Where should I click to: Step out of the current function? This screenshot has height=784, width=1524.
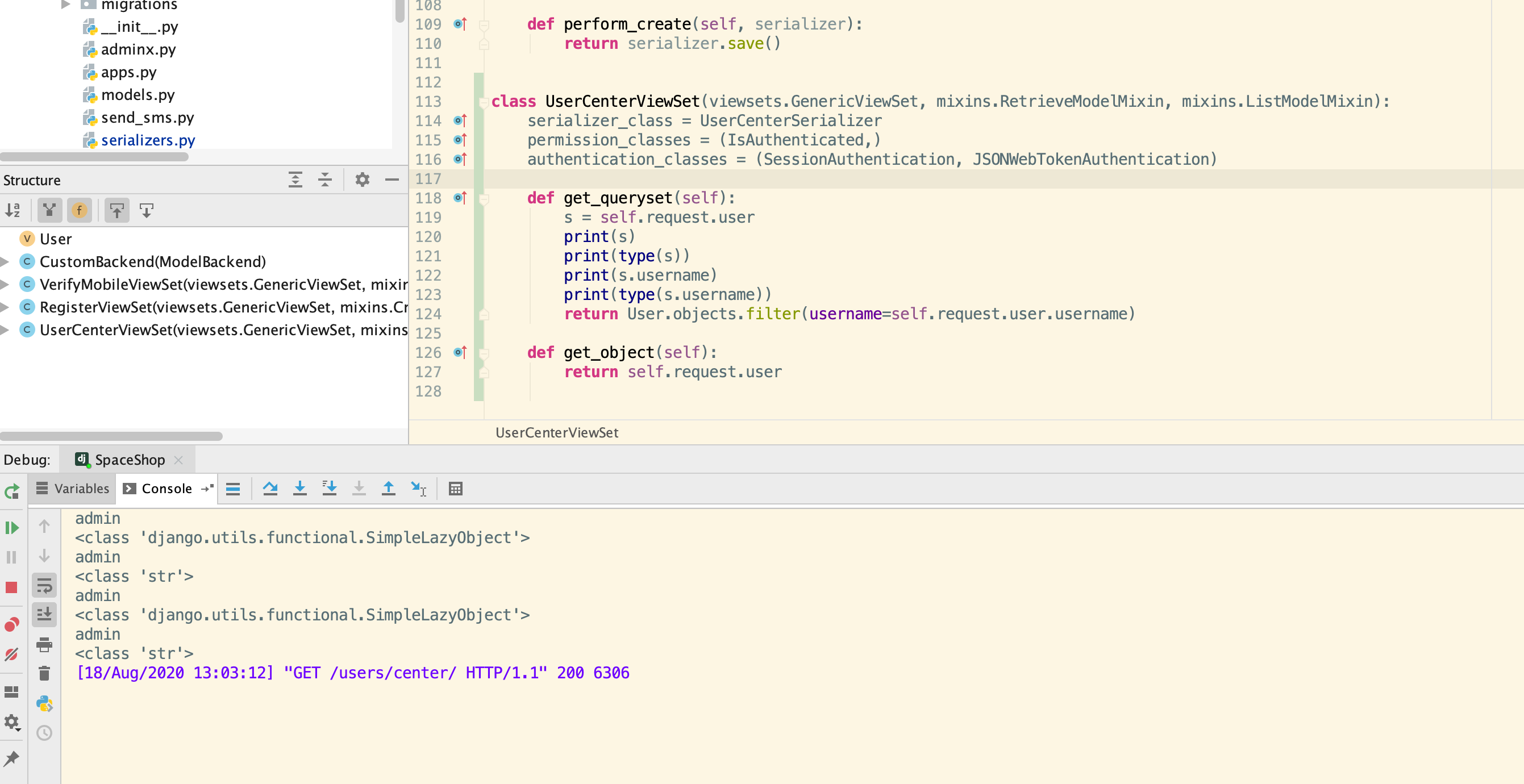[389, 489]
